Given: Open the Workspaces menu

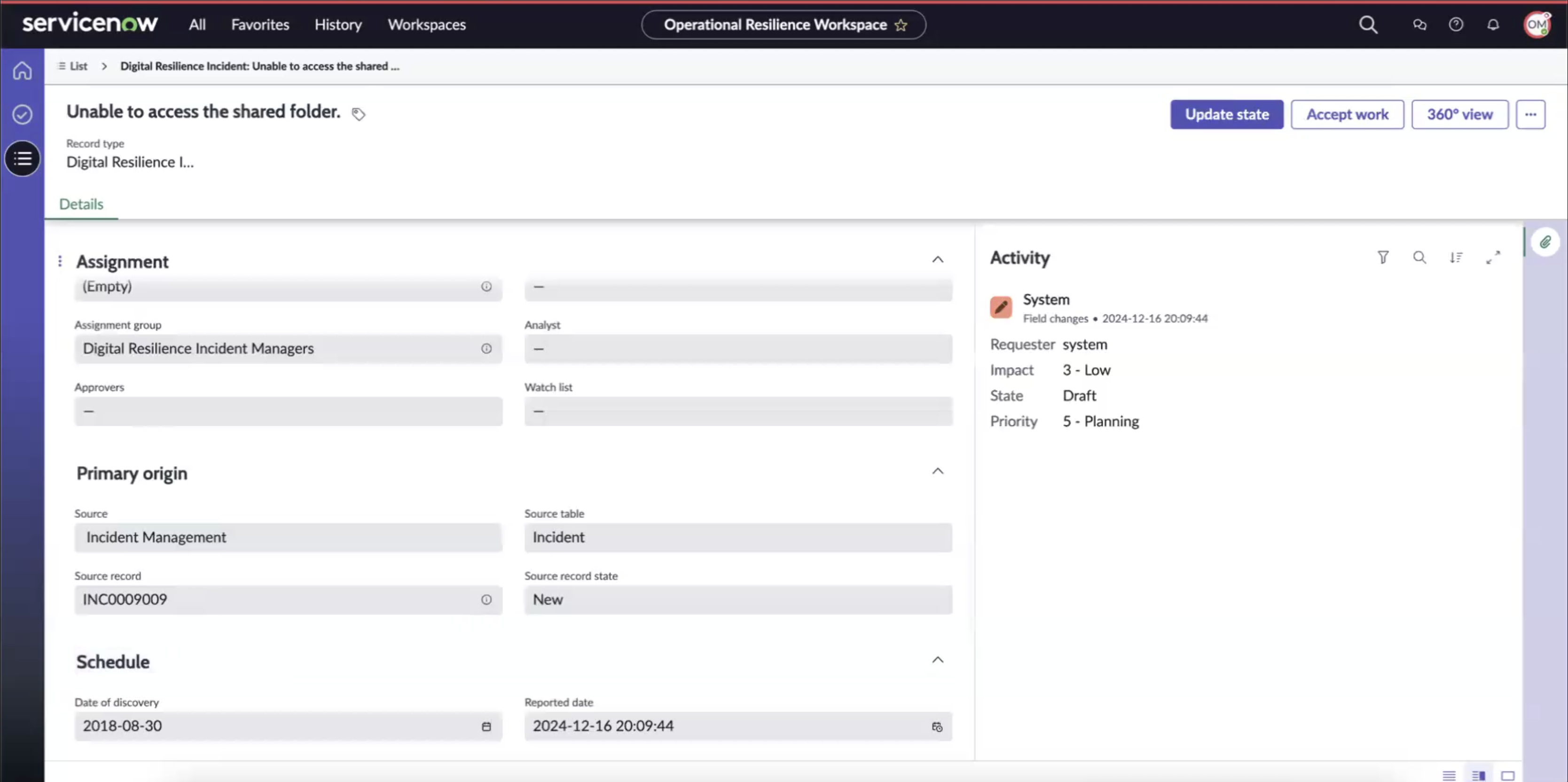Looking at the screenshot, I should pos(427,24).
